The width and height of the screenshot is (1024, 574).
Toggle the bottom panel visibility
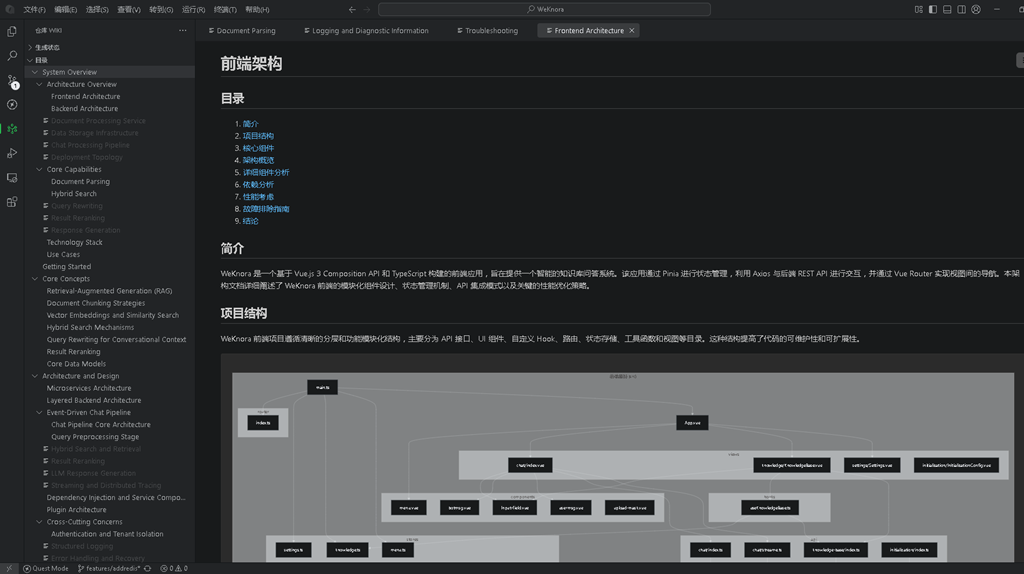(947, 9)
